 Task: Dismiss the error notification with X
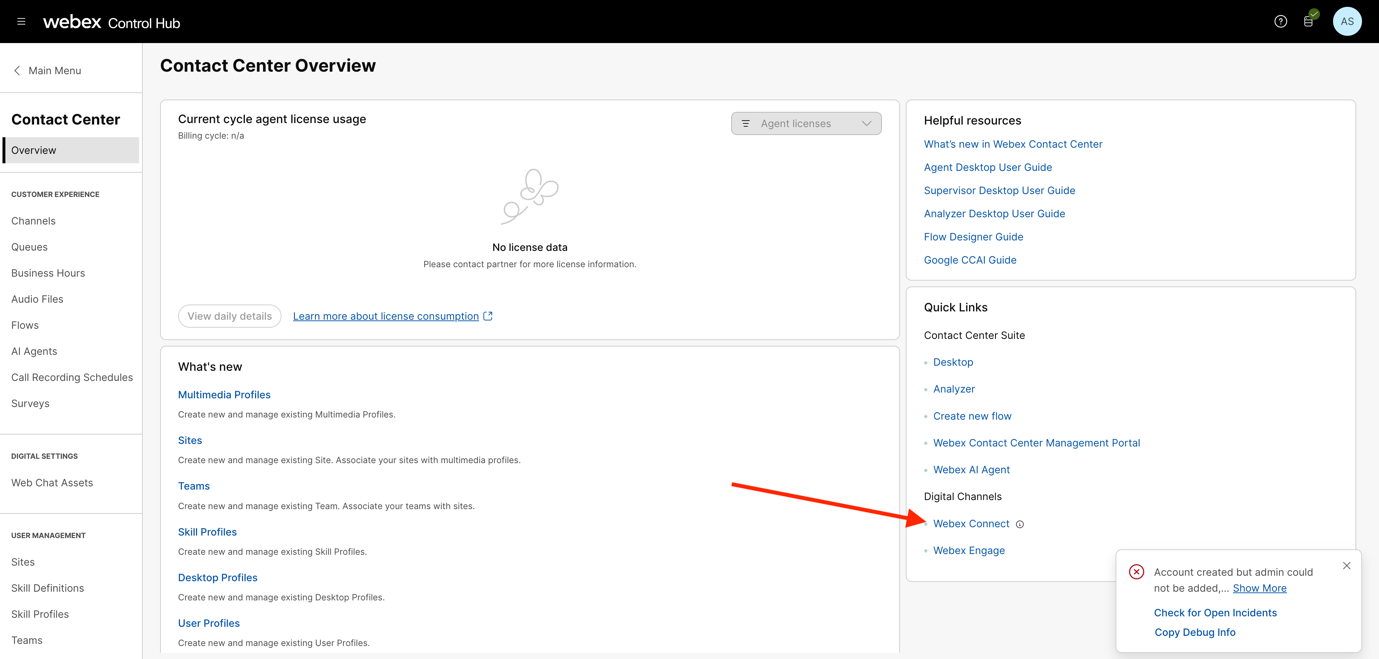(1346, 566)
